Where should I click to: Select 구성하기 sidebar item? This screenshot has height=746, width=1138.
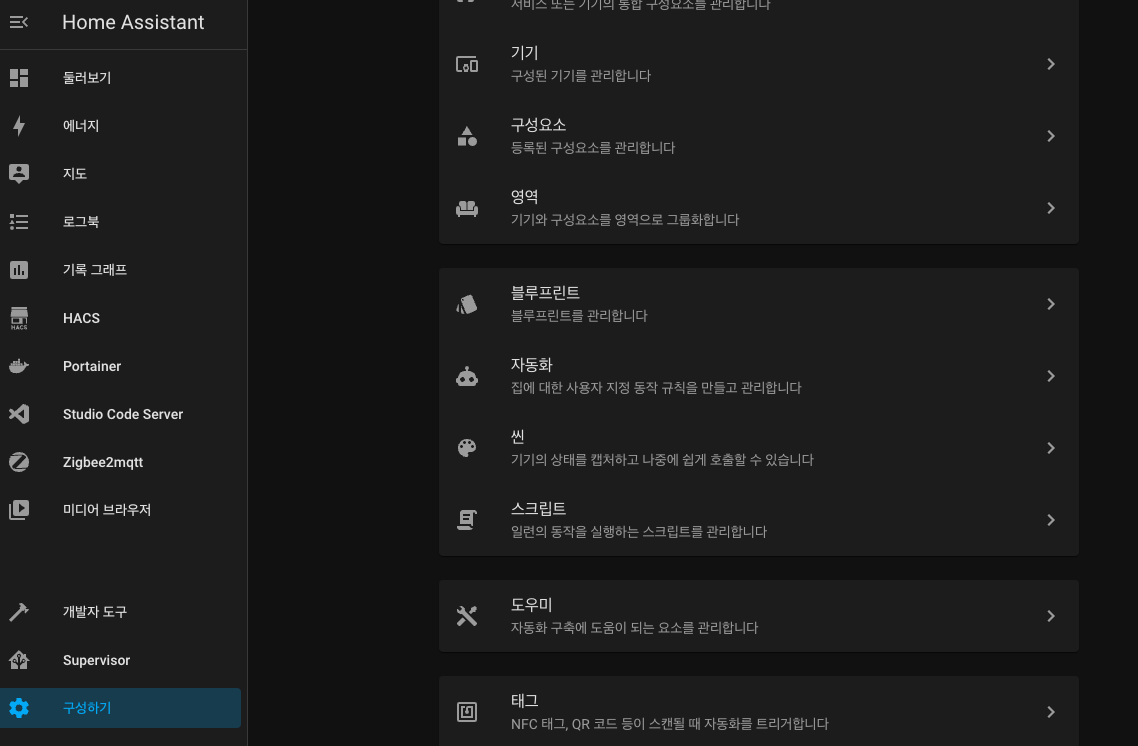pos(120,708)
